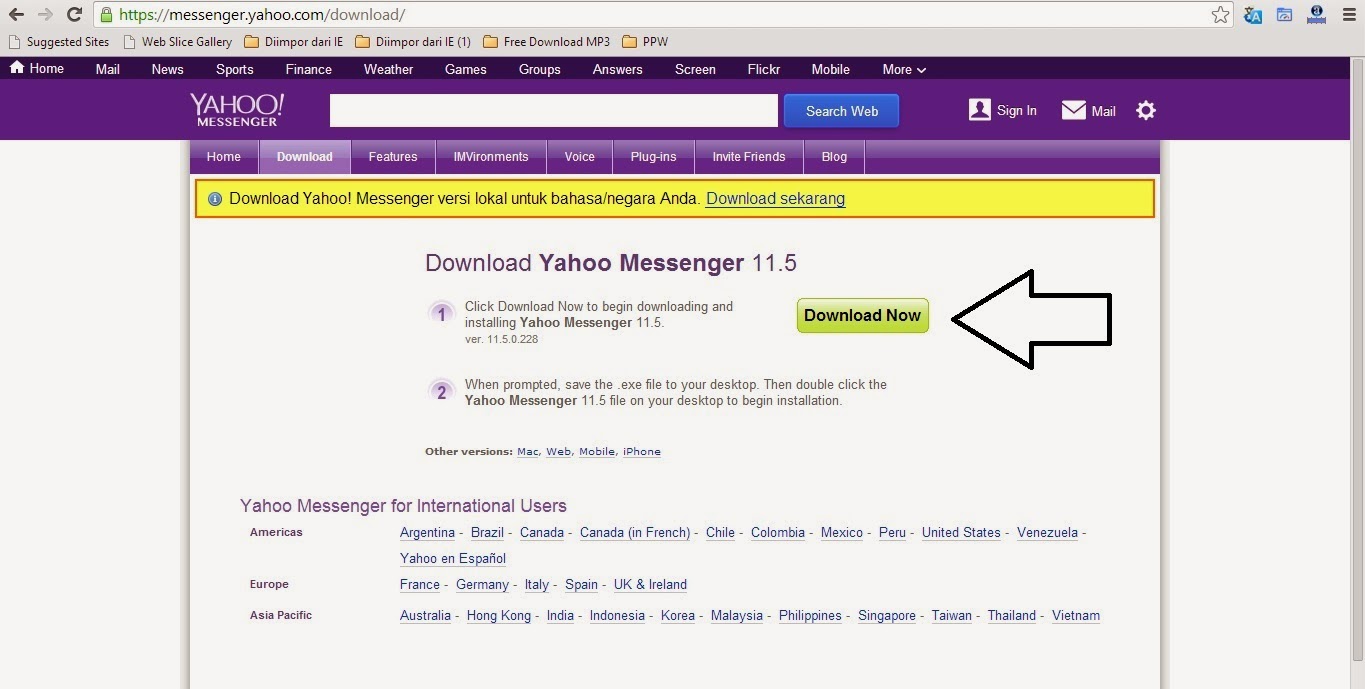
Task: Select Germany under Europe
Action: click(x=482, y=585)
